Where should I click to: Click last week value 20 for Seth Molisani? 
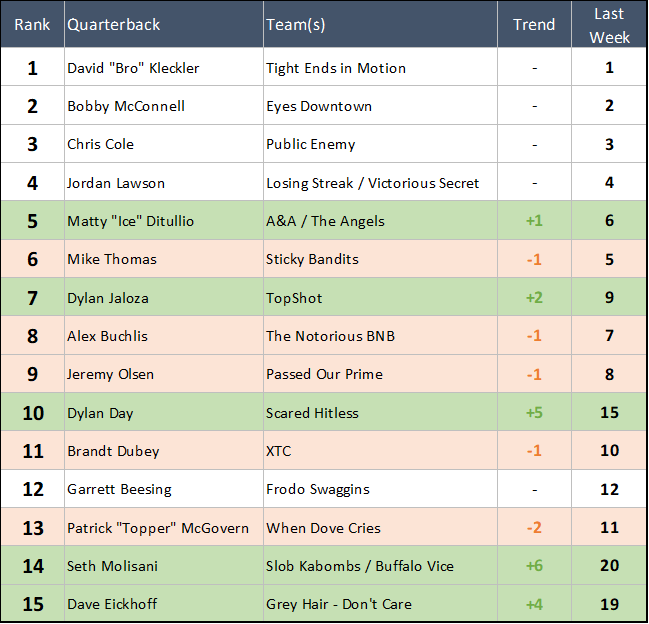(609, 566)
